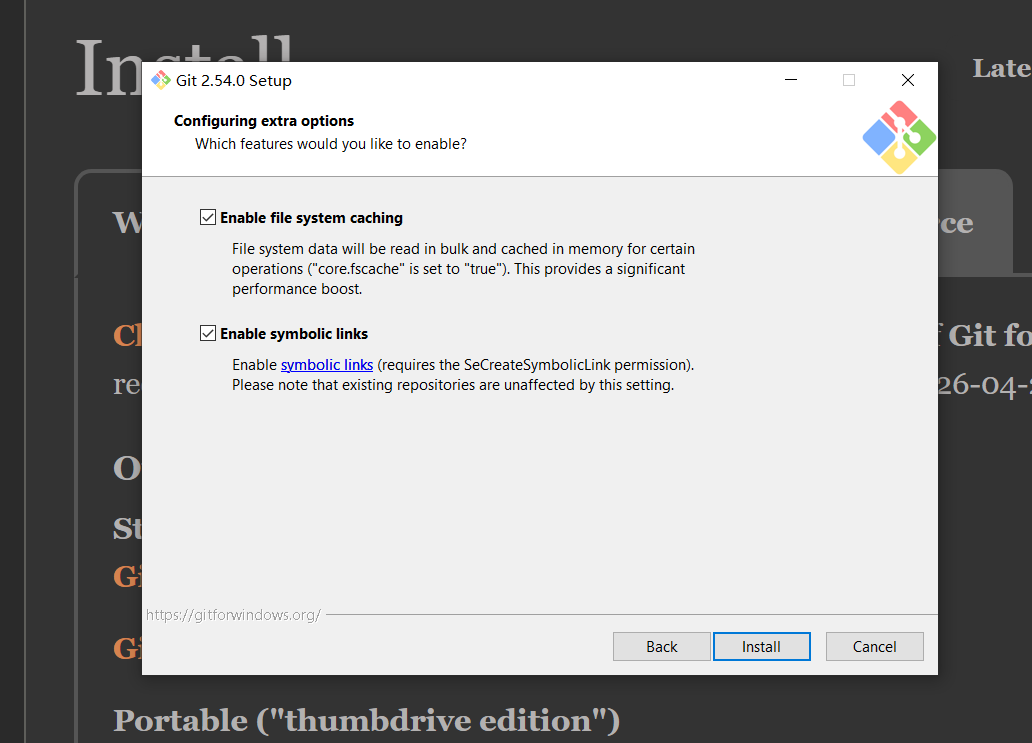Open the gitforwindows.org link
Image resolution: width=1032 pixels, height=743 pixels.
(233, 615)
